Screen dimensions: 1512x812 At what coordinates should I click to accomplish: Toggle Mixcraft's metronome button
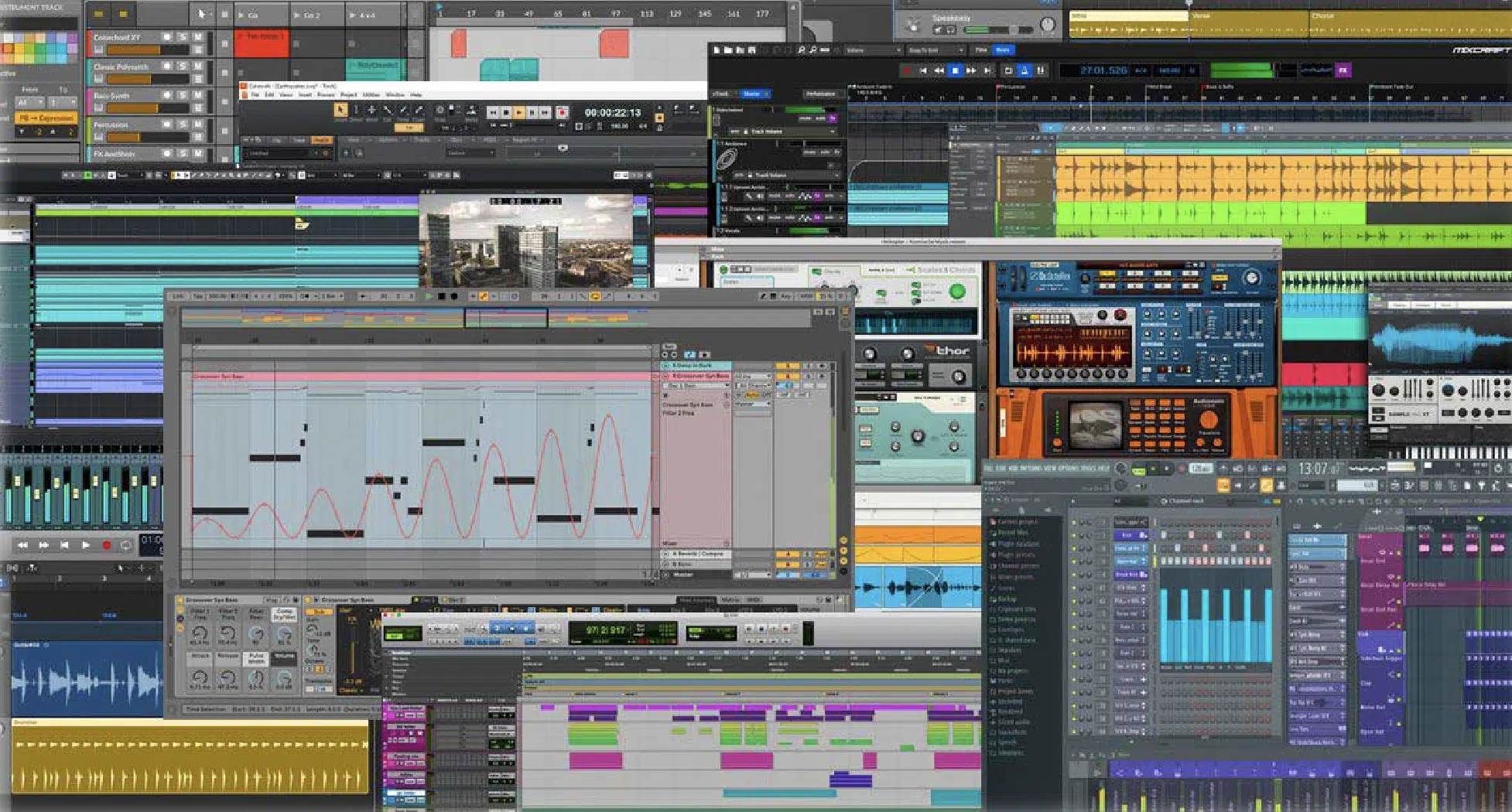click(1025, 70)
